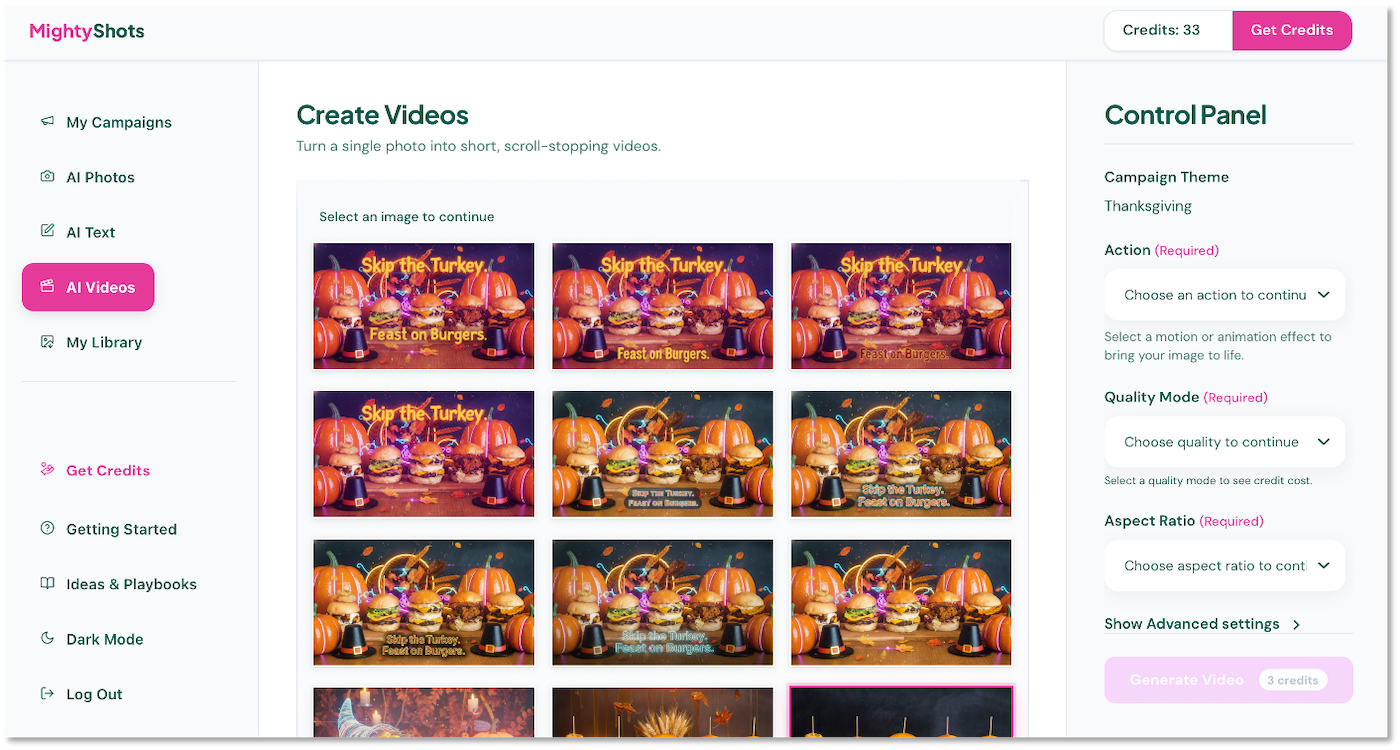Click the pink Get Credits button
1400x750 pixels.
[1291, 30]
